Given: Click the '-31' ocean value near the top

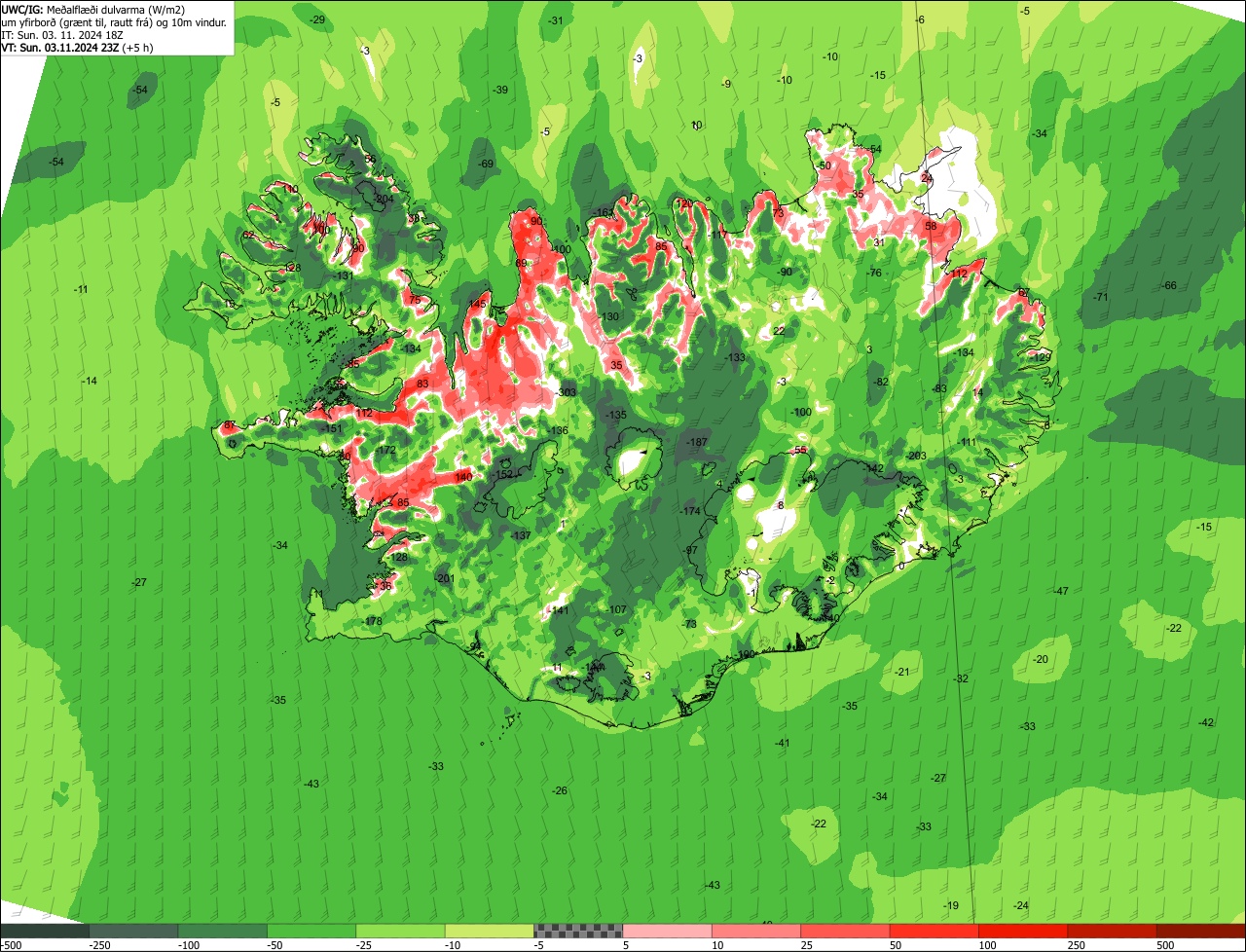Looking at the screenshot, I should [x=556, y=20].
